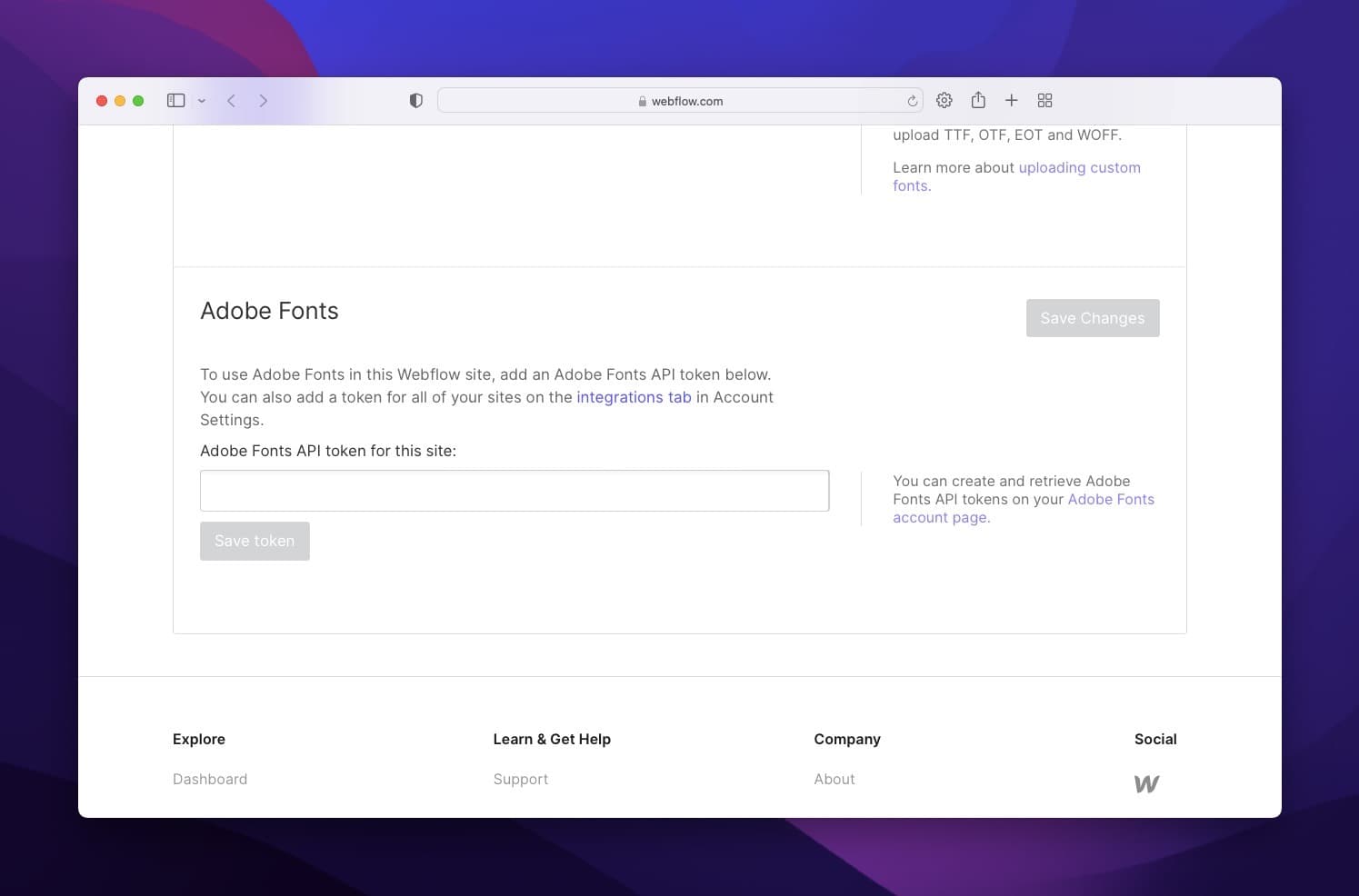The height and width of the screenshot is (896, 1359).
Task: Open a new tab with plus icon
Action: pyautogui.click(x=1011, y=100)
